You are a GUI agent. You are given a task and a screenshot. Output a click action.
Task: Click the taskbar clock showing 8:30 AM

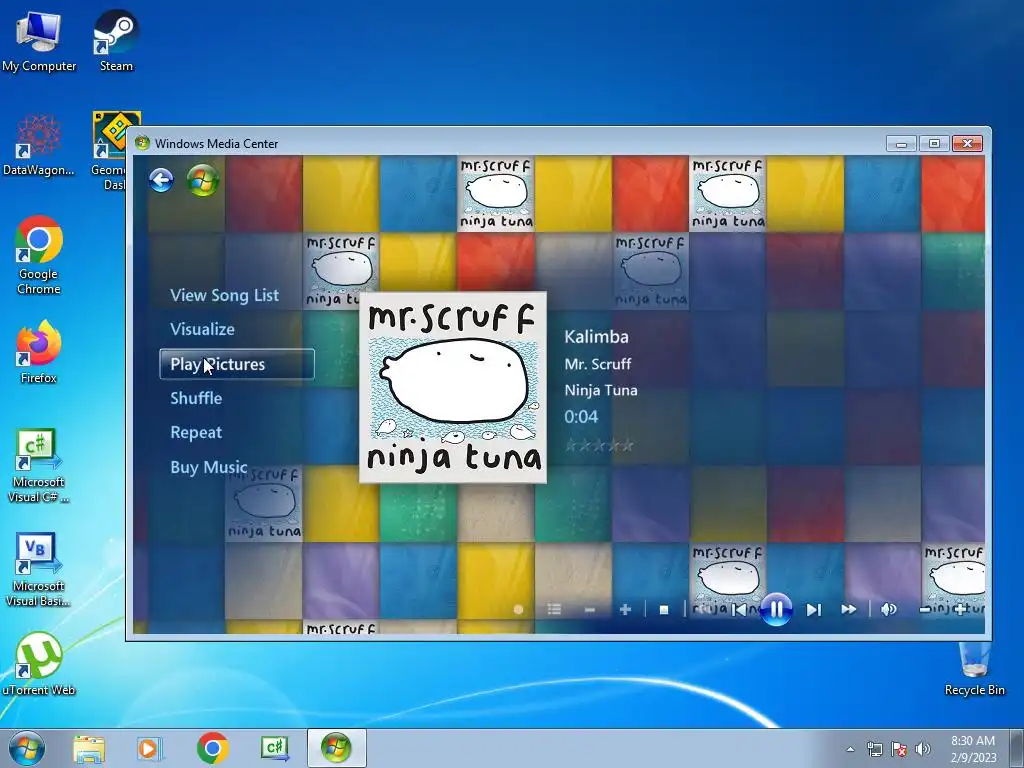[x=973, y=749]
